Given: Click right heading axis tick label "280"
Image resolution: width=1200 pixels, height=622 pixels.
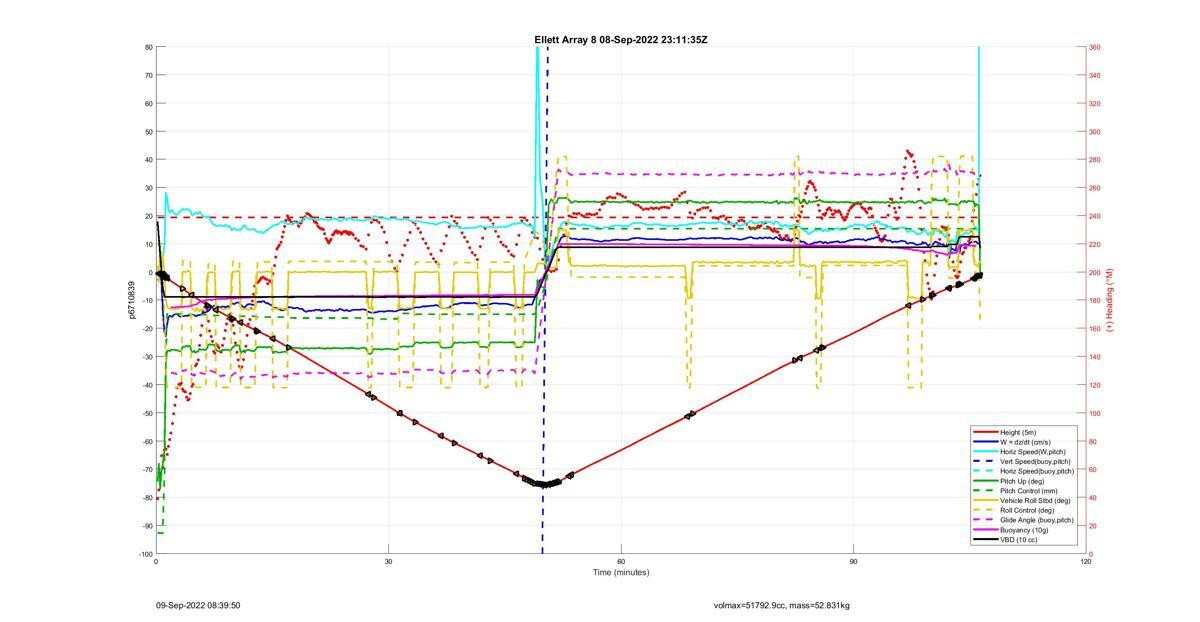Looking at the screenshot, I should point(1095,160).
